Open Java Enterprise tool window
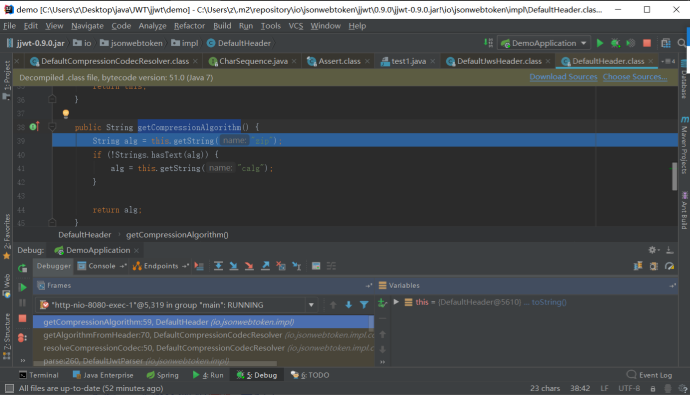 103,375
